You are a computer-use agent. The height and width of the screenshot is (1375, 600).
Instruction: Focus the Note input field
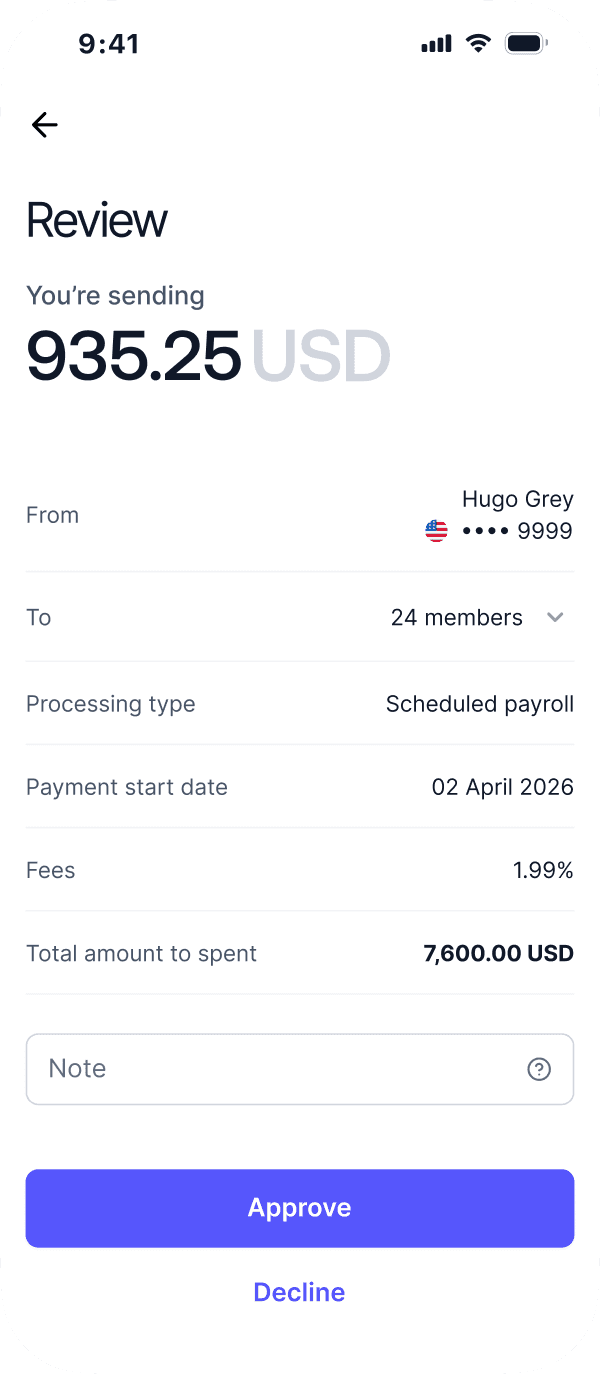click(x=270, y=1069)
